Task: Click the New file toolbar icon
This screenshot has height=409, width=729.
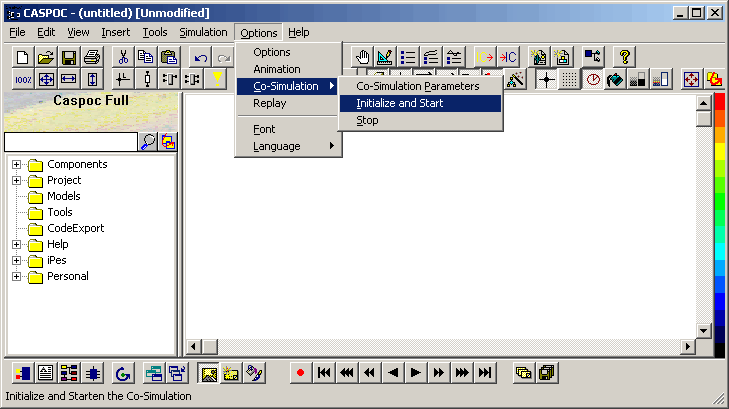Action: coord(23,57)
